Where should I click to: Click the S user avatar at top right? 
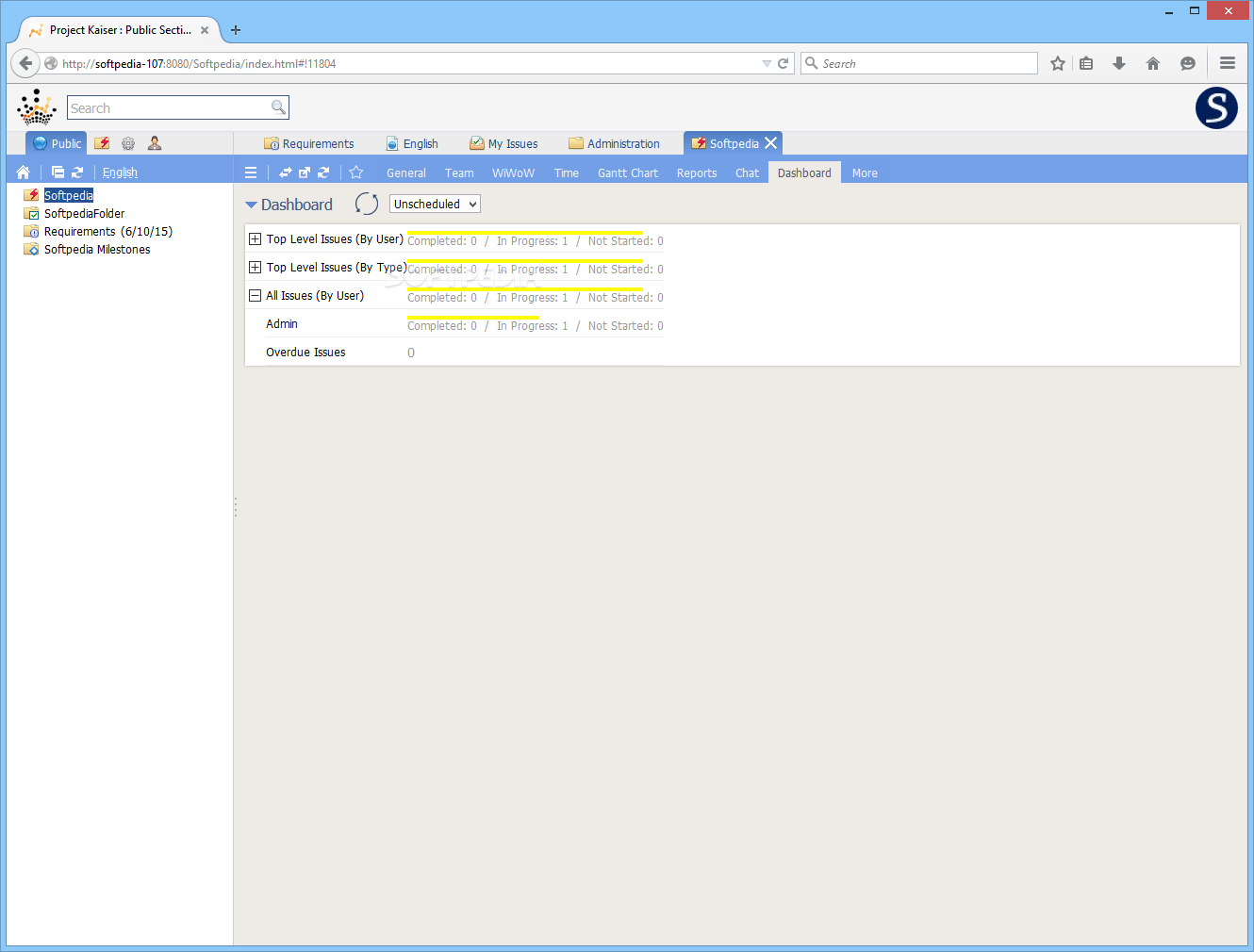(1216, 107)
